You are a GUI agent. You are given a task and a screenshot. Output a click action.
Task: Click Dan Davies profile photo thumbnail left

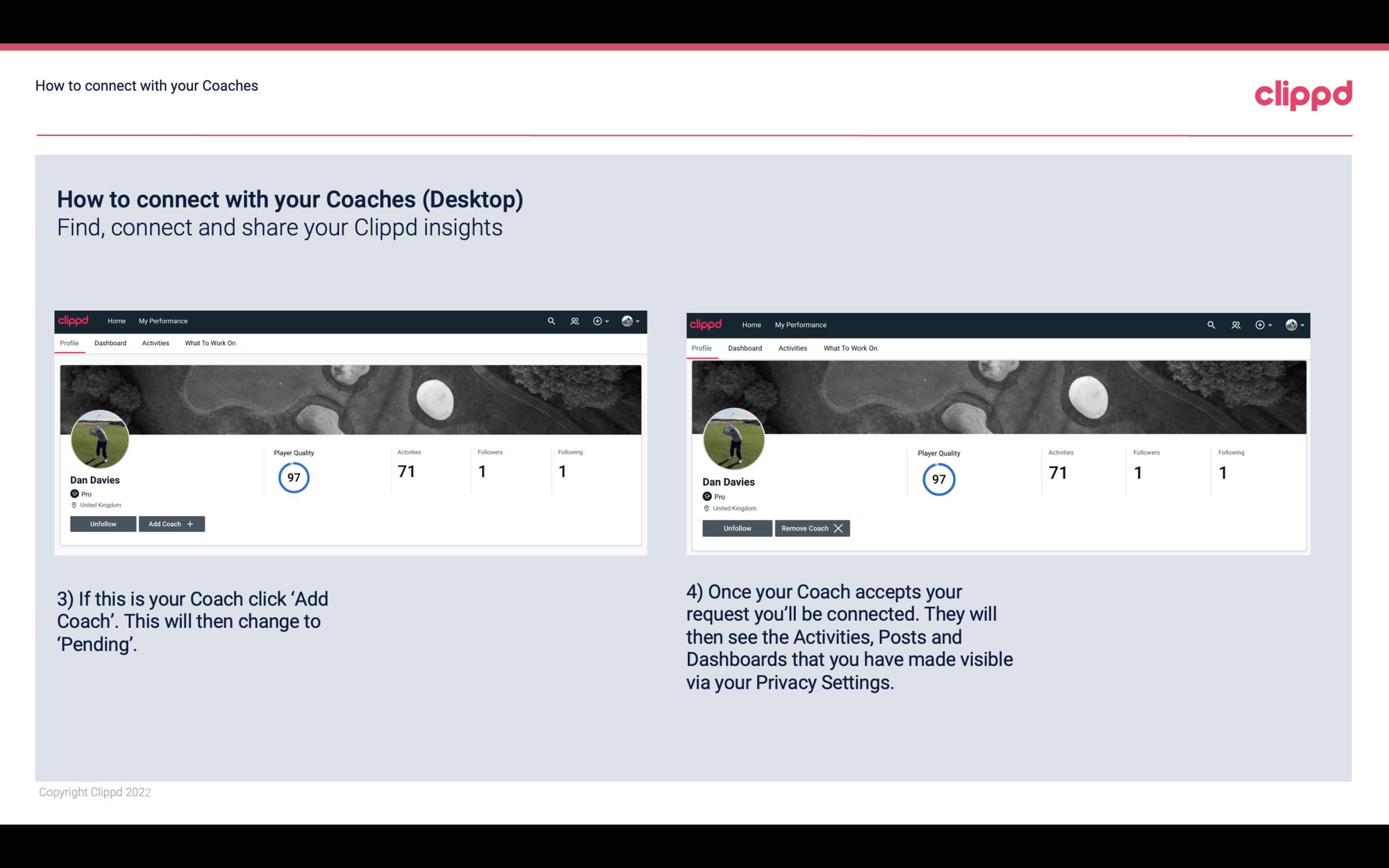[100, 436]
